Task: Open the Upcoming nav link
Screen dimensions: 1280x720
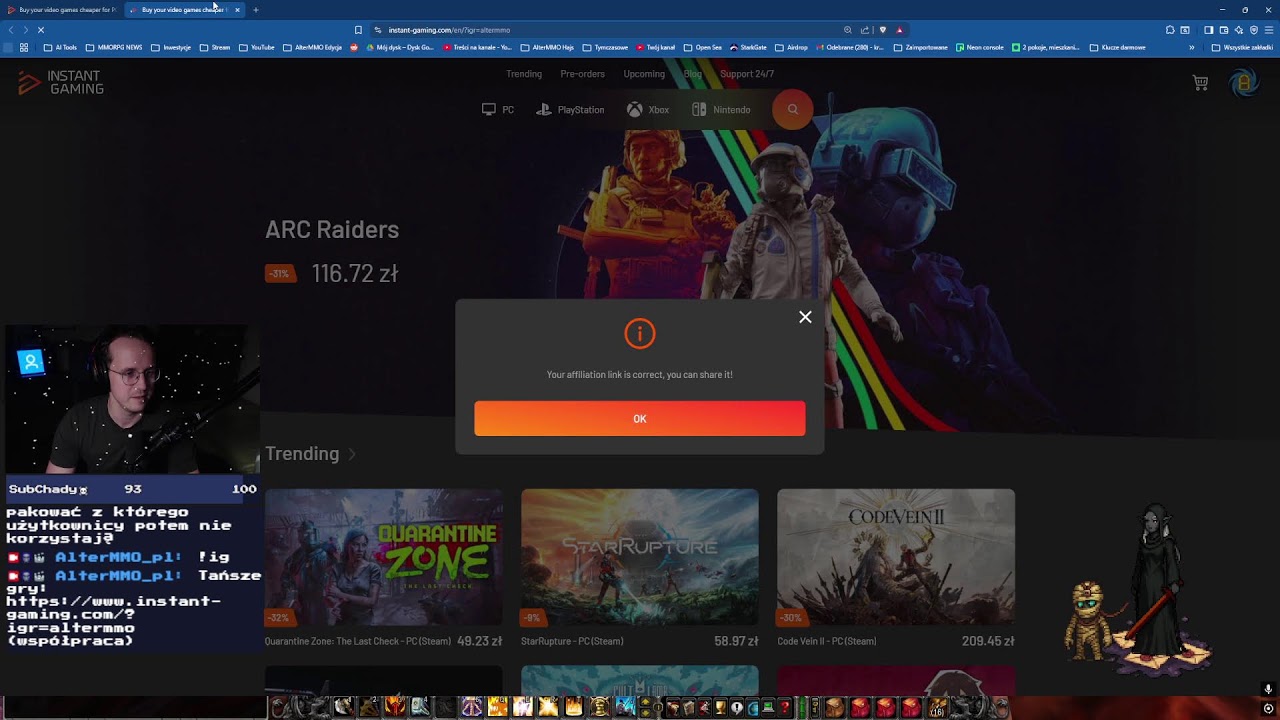Action: [x=644, y=74]
